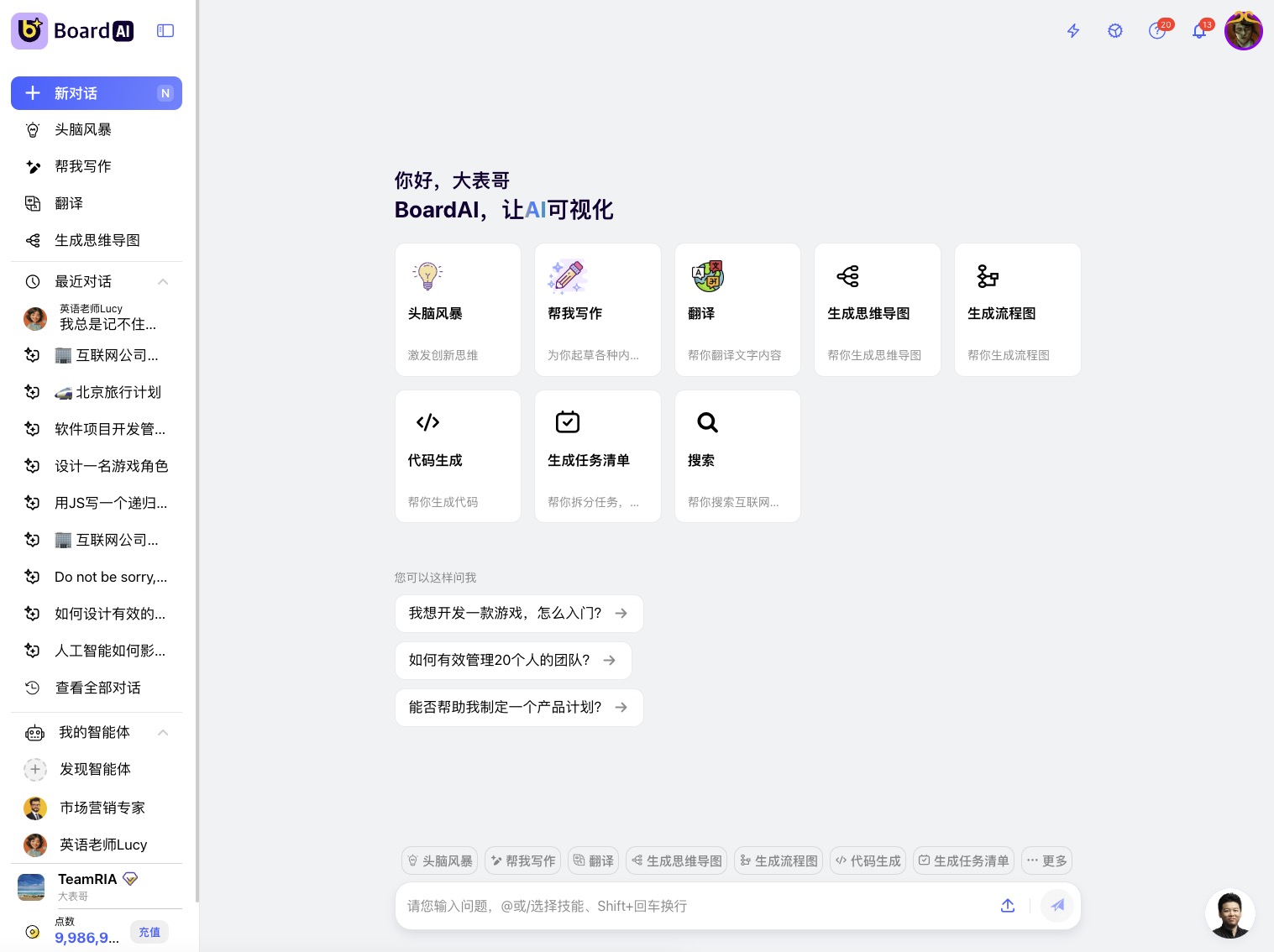The image size is (1274, 952).
Task: Select the 生成流程图 skill chip above input
Action: pos(778,860)
